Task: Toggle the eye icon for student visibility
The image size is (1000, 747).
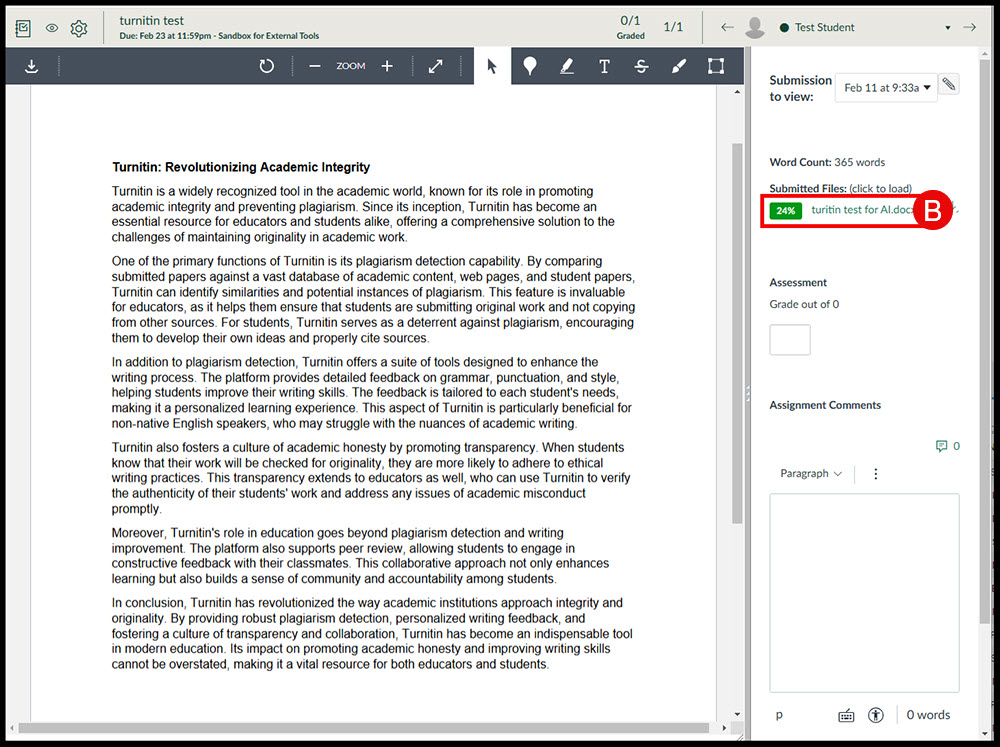Action: pos(52,28)
